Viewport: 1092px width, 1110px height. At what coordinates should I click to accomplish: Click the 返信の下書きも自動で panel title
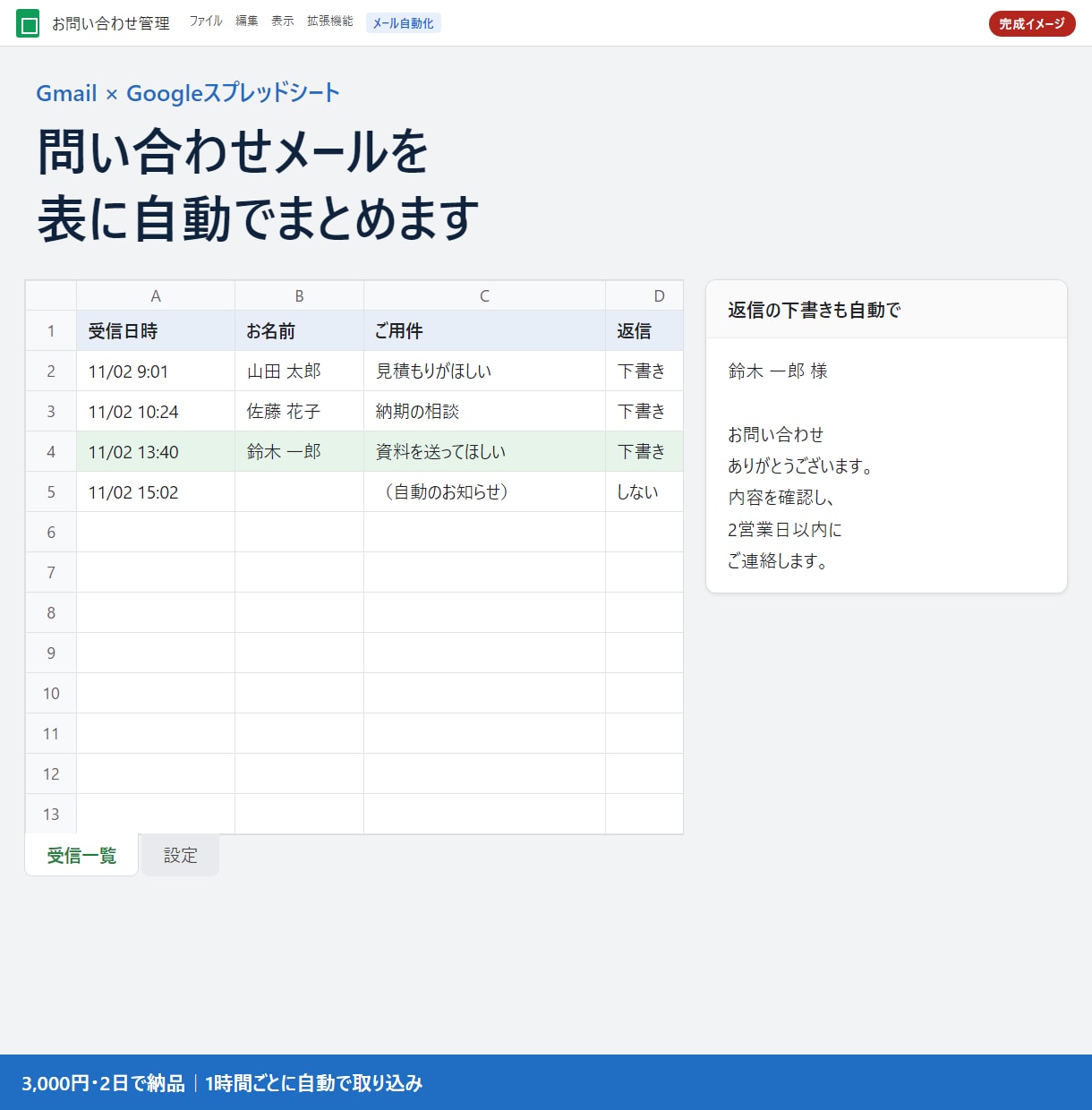(x=815, y=311)
